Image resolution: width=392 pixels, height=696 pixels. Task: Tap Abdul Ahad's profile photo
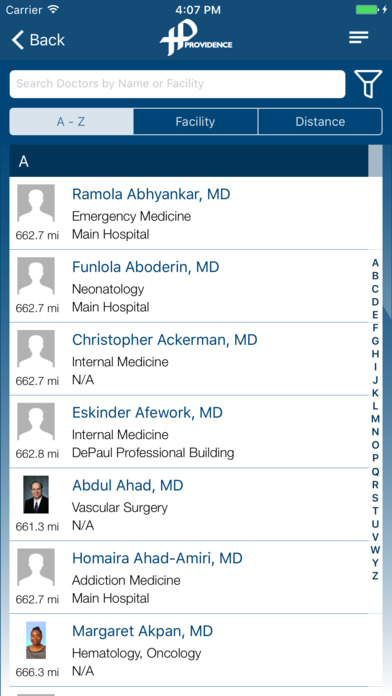click(x=36, y=494)
